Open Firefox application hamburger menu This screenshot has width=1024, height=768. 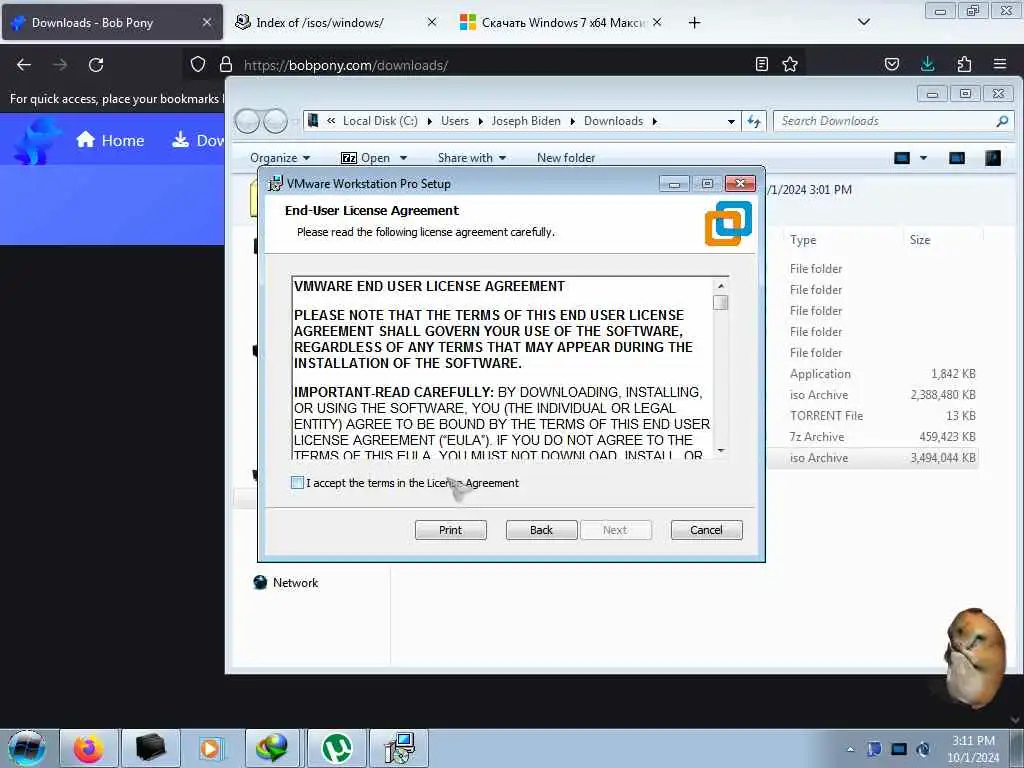1000,64
